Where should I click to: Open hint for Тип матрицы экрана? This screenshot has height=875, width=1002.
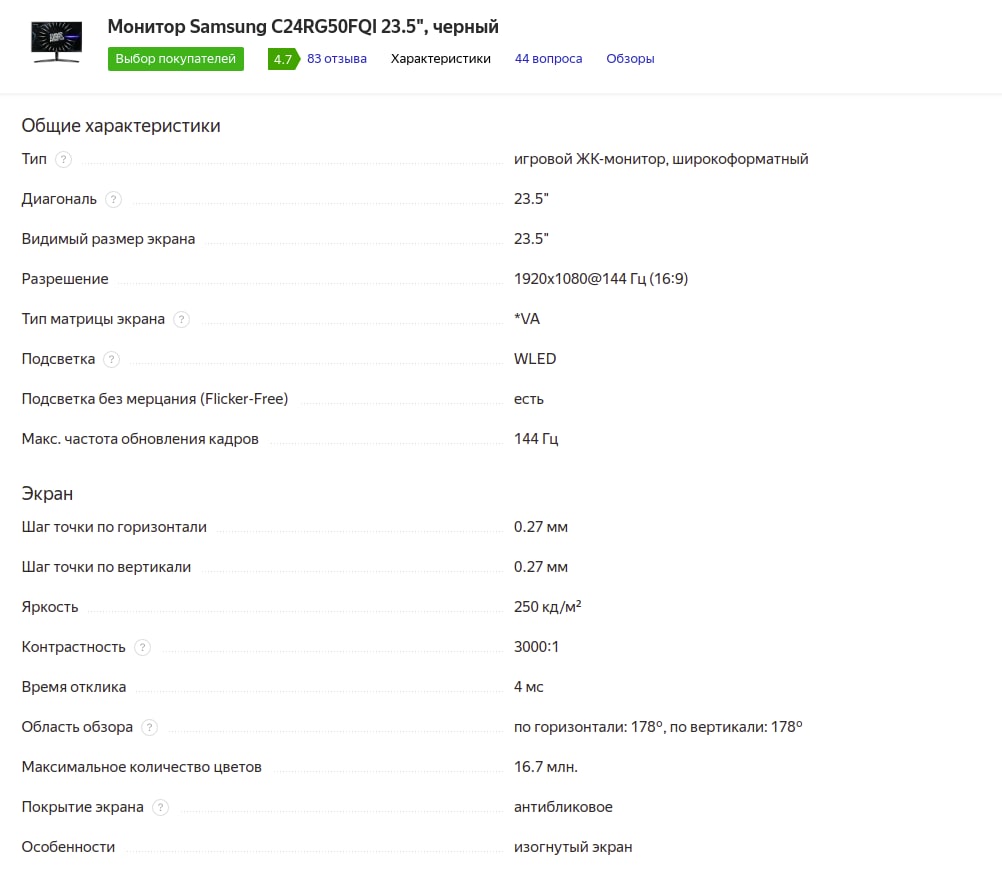click(181, 319)
